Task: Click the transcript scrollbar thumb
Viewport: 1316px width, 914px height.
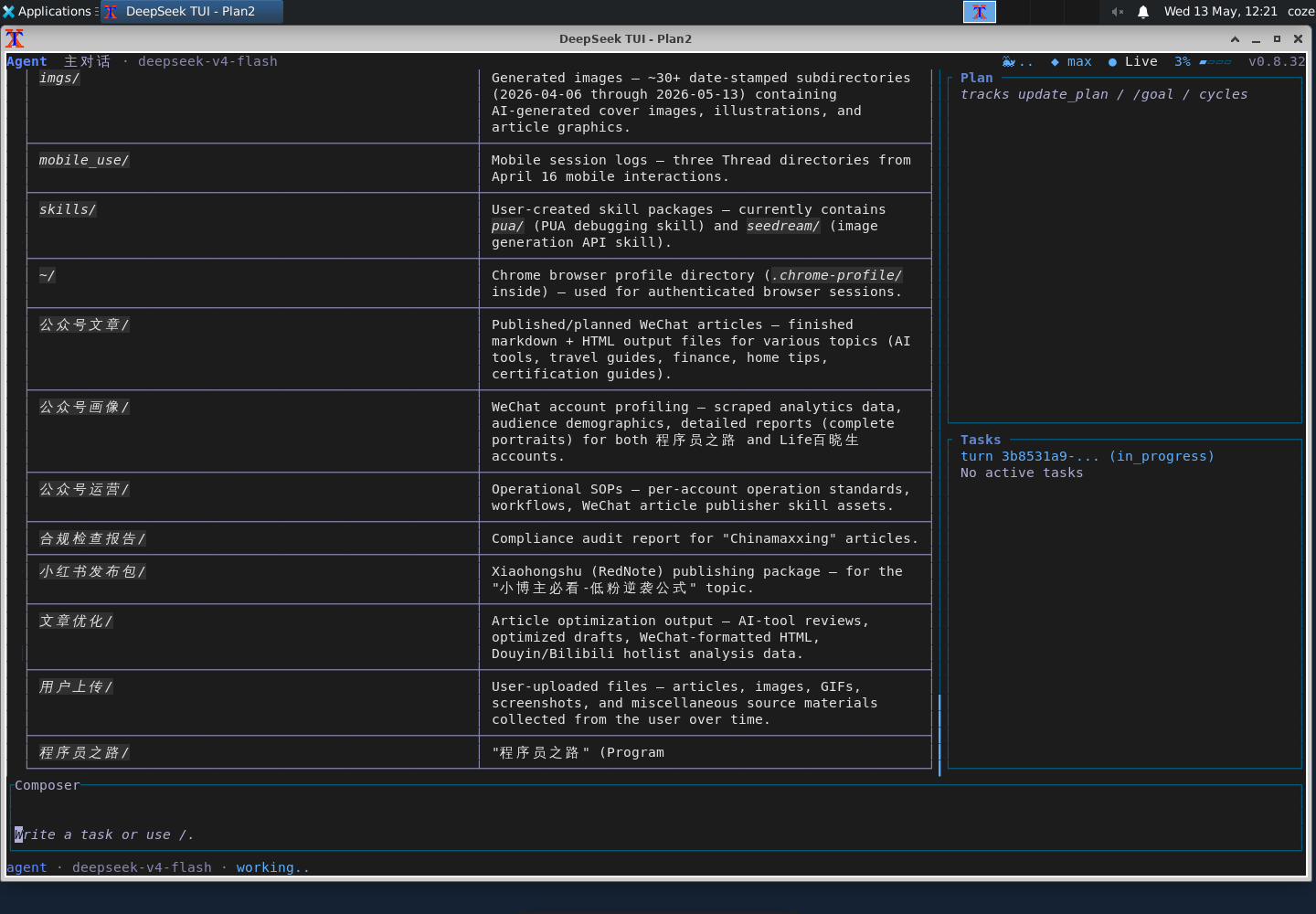Action: (939, 735)
